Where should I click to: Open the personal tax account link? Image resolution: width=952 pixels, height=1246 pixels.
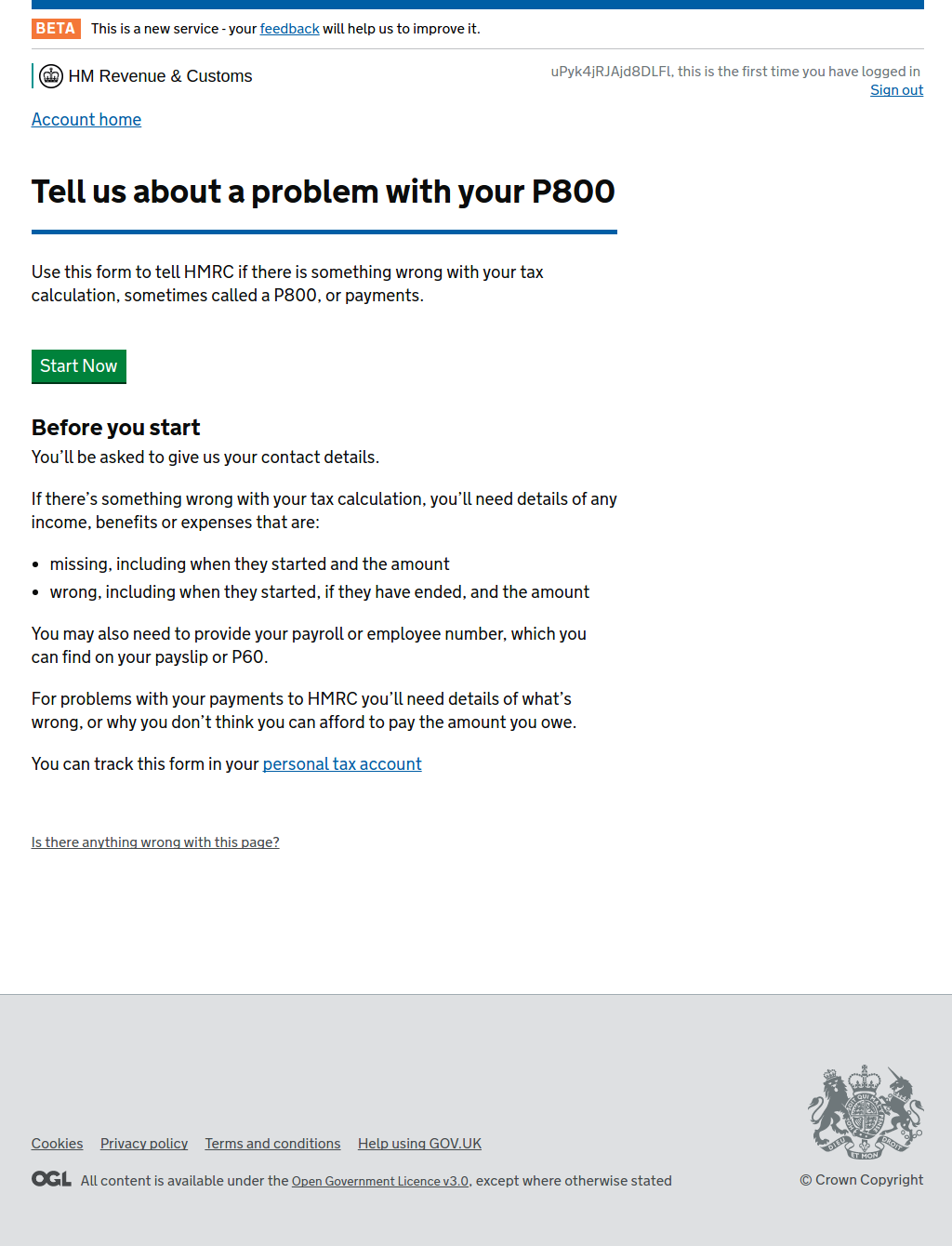(342, 764)
